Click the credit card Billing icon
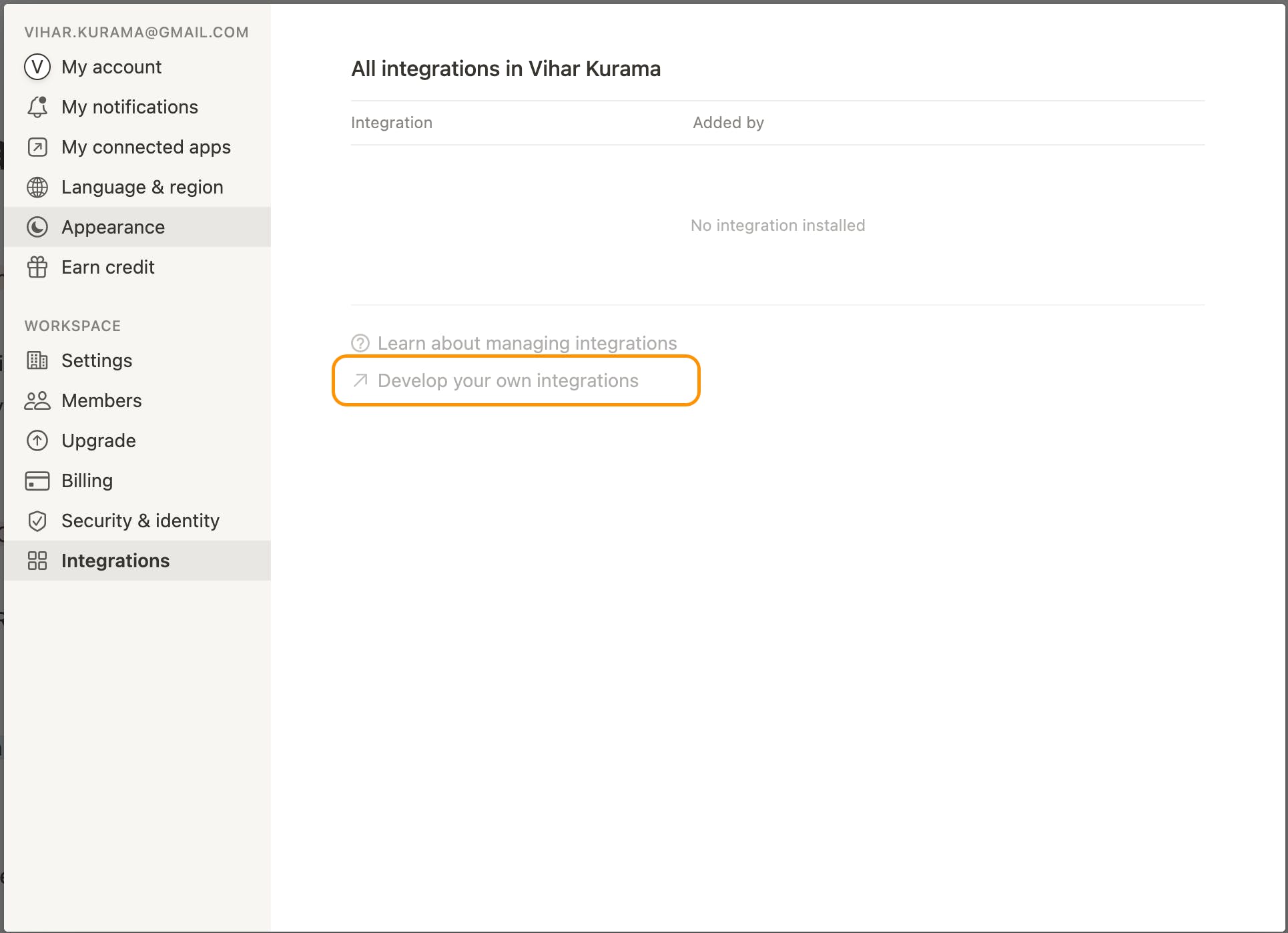The image size is (1288, 933). tap(37, 481)
